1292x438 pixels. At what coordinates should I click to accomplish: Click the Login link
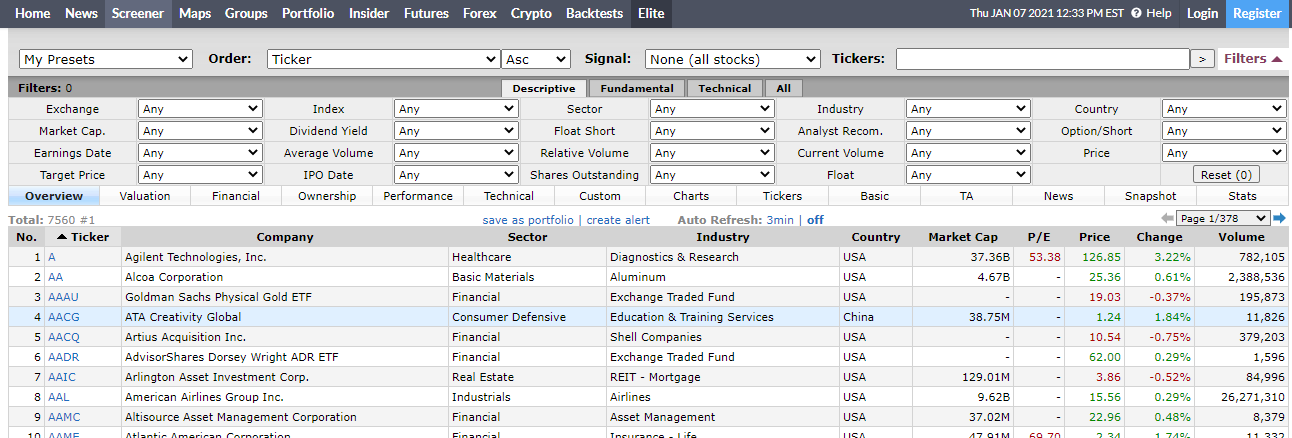(x=1202, y=13)
